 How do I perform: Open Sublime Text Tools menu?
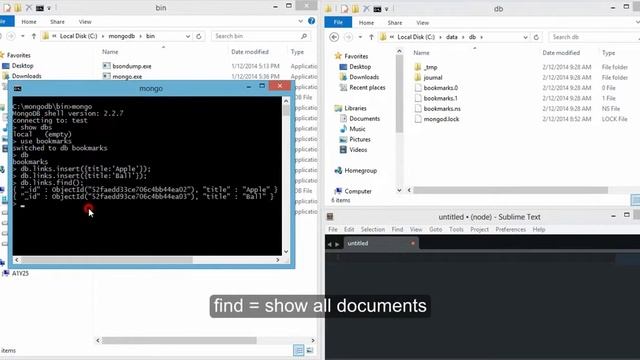(x=456, y=229)
